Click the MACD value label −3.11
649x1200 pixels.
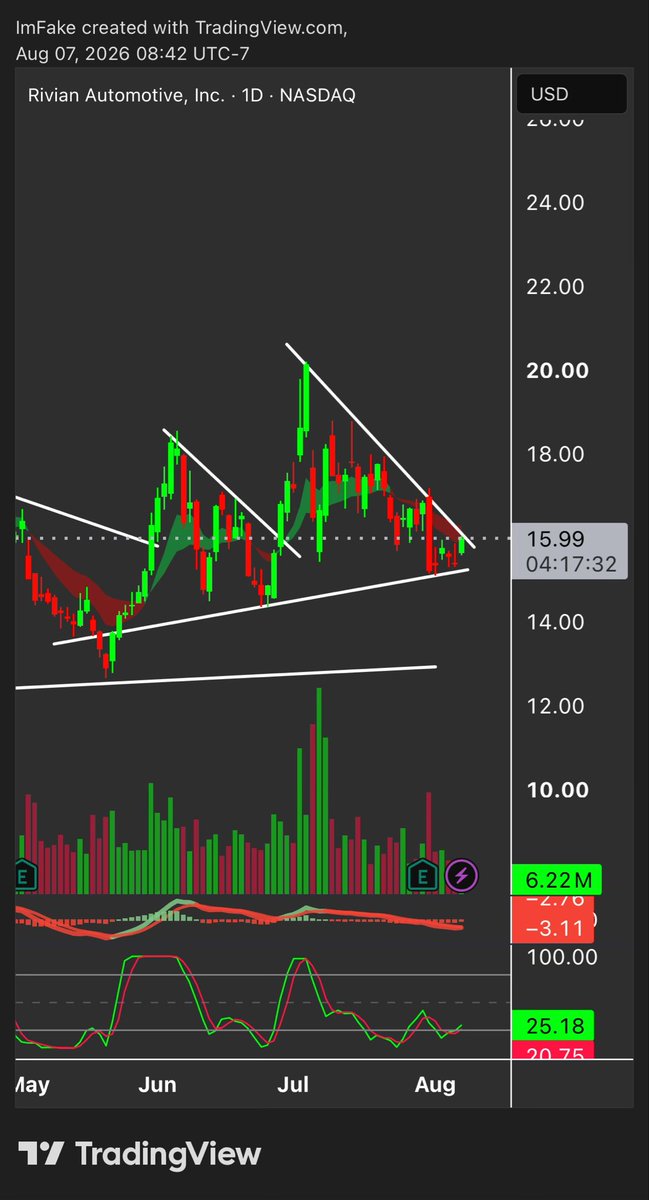point(553,930)
